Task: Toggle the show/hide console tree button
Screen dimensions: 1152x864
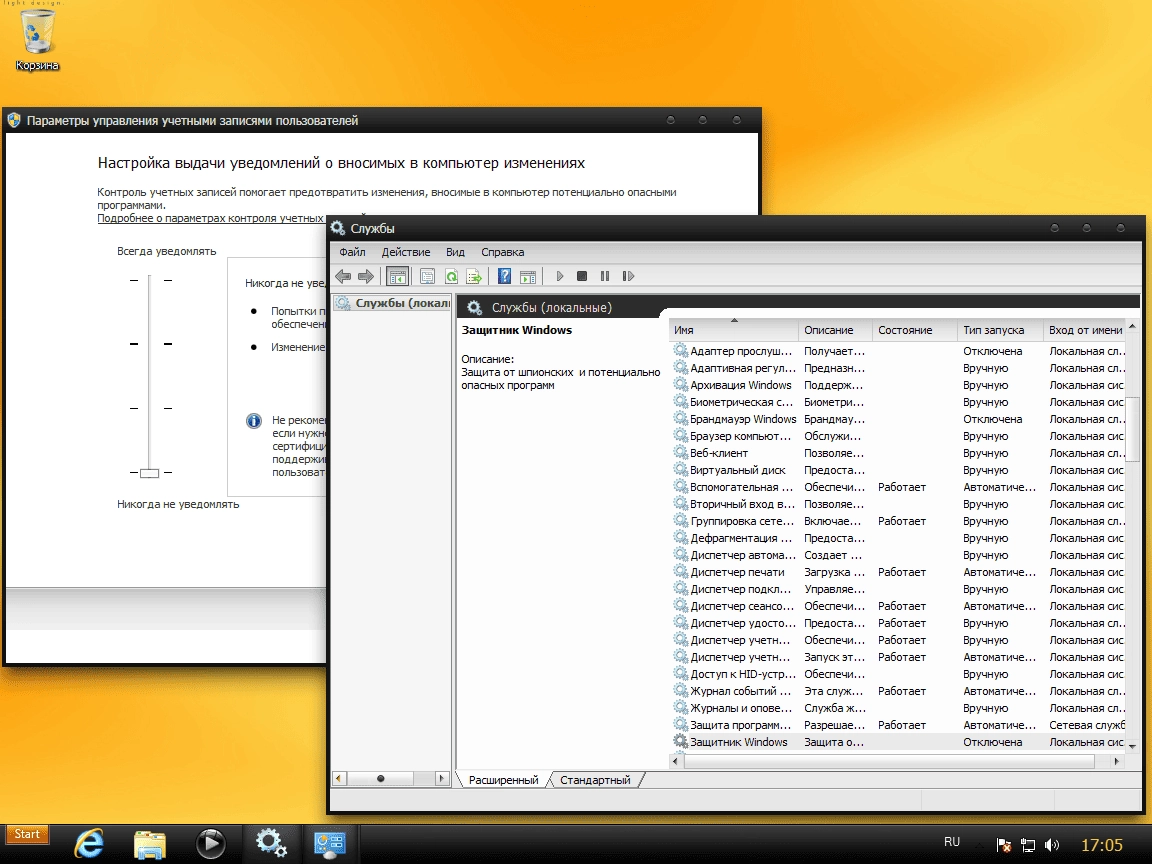Action: click(x=397, y=276)
